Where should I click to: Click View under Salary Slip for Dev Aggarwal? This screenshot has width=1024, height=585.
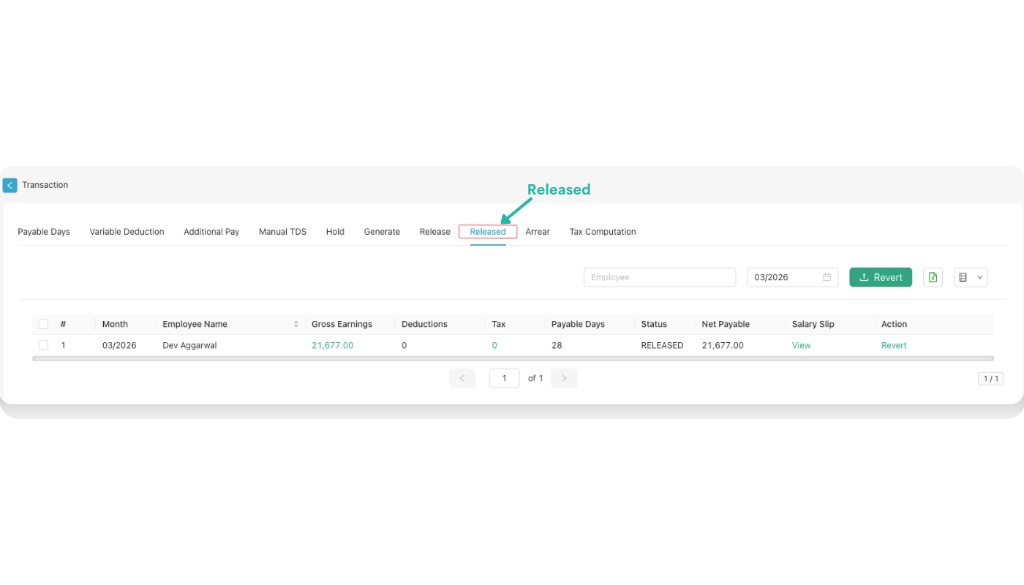(x=800, y=345)
